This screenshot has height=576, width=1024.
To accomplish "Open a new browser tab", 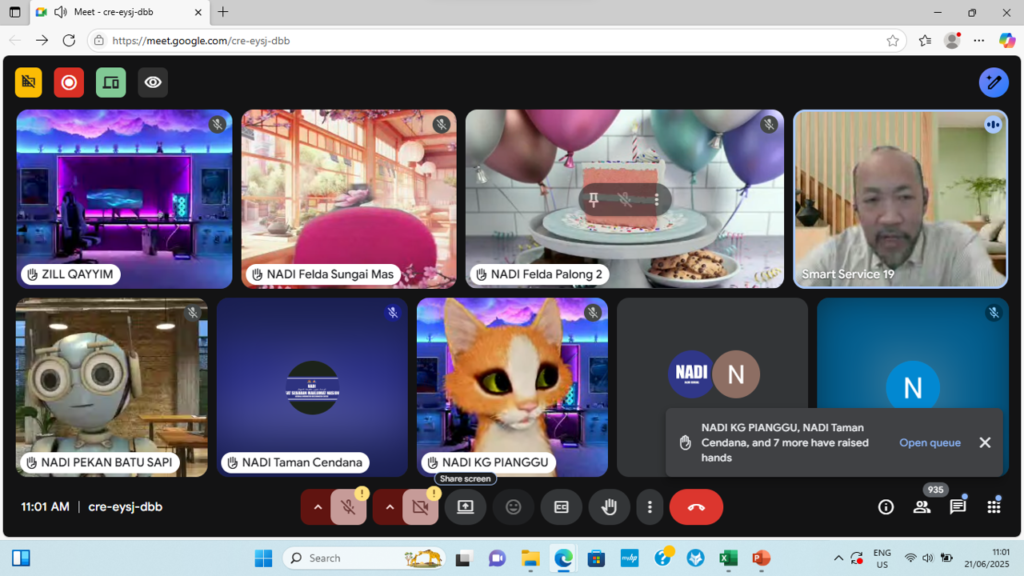I will 223,12.
